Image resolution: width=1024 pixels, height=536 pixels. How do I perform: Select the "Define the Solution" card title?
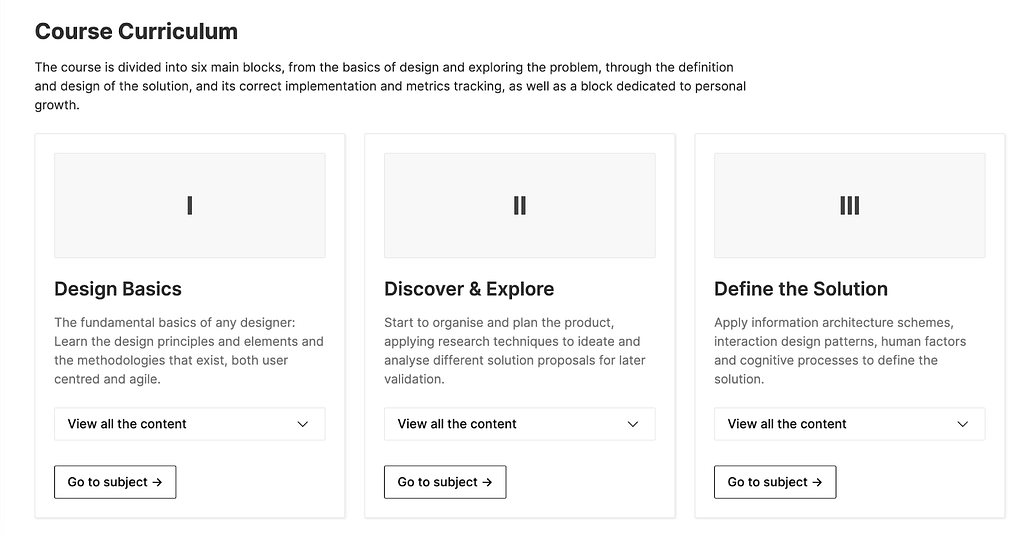pos(801,289)
